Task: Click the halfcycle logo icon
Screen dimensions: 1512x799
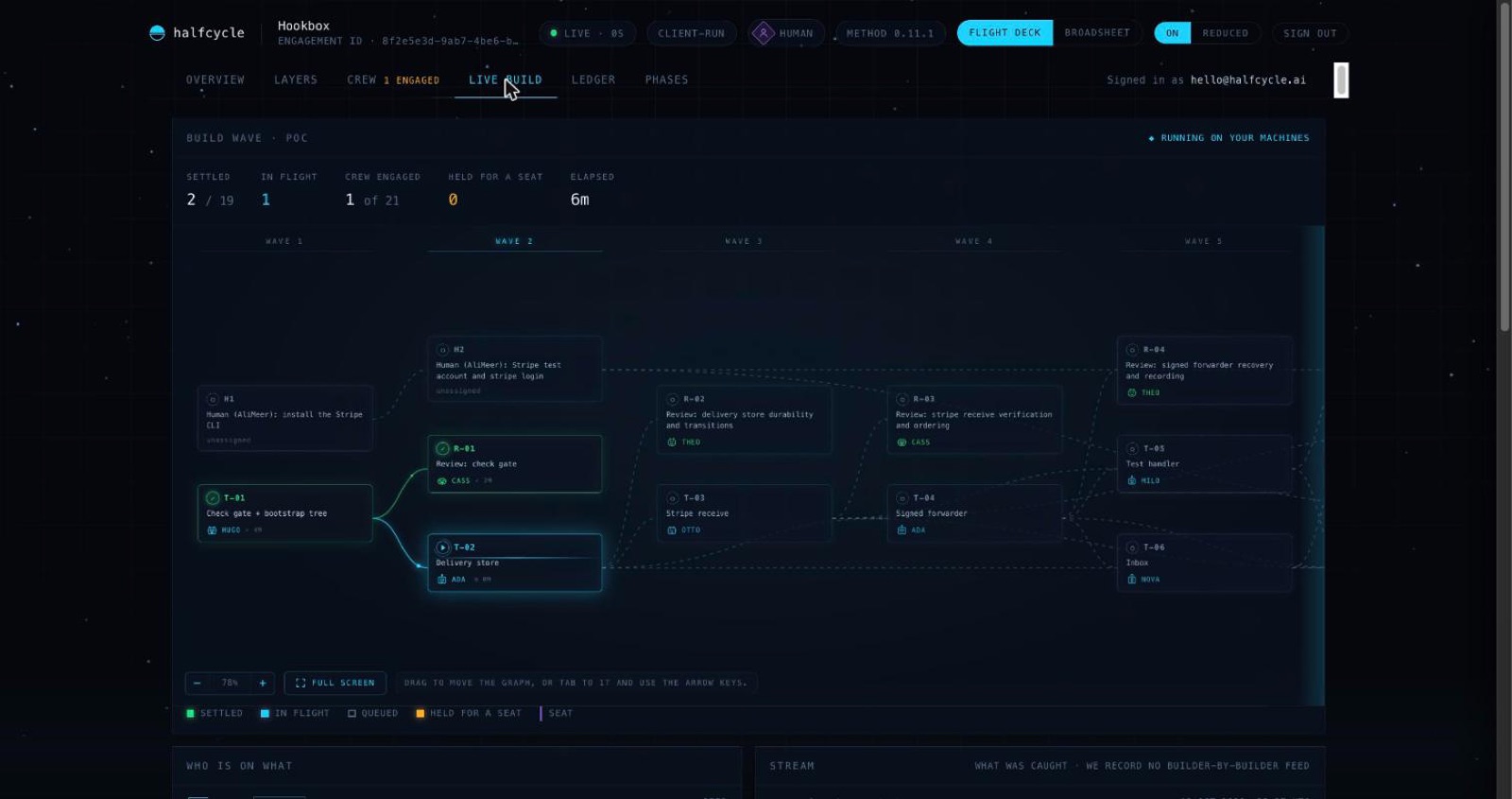Action: pos(157,33)
